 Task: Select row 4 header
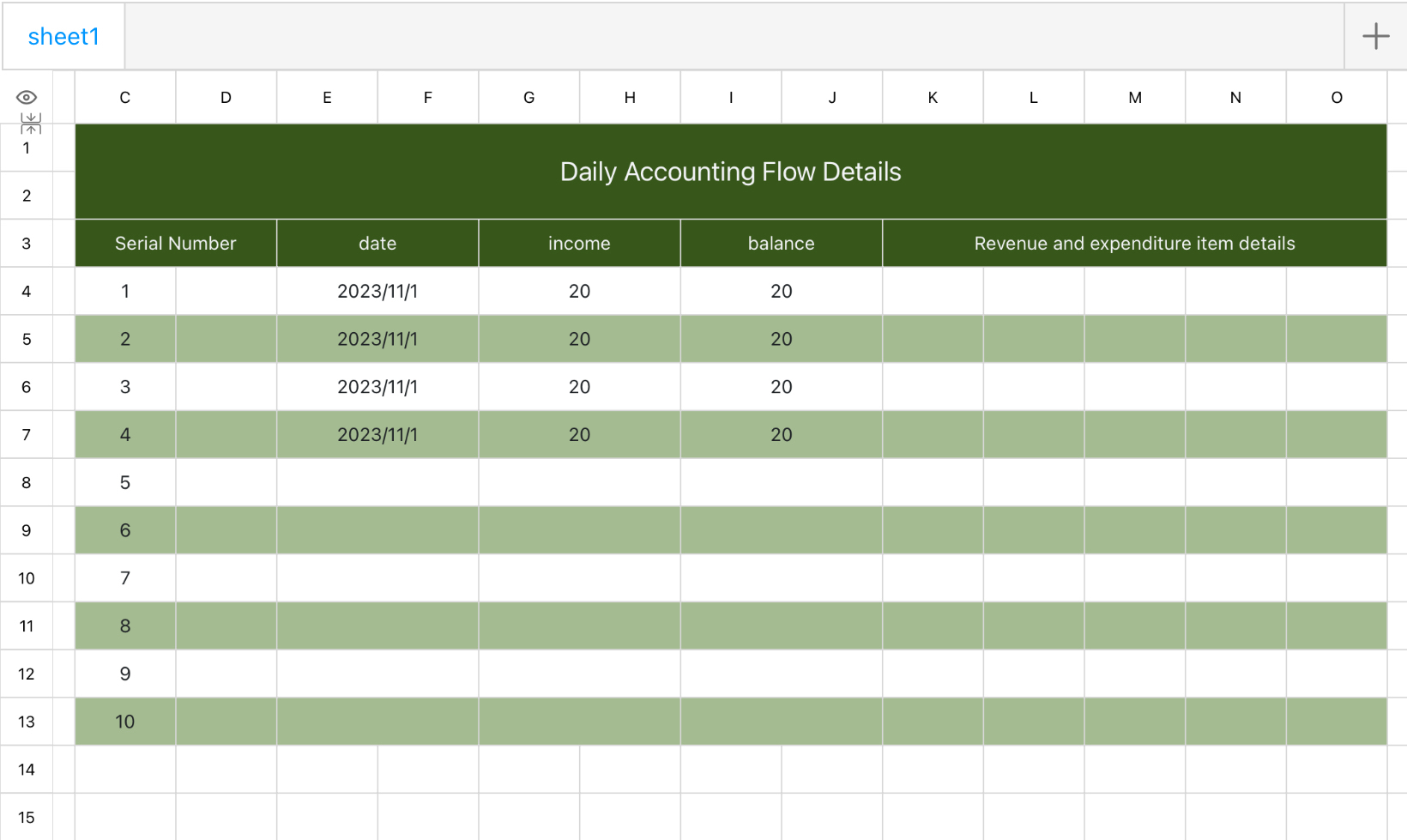coord(27,292)
